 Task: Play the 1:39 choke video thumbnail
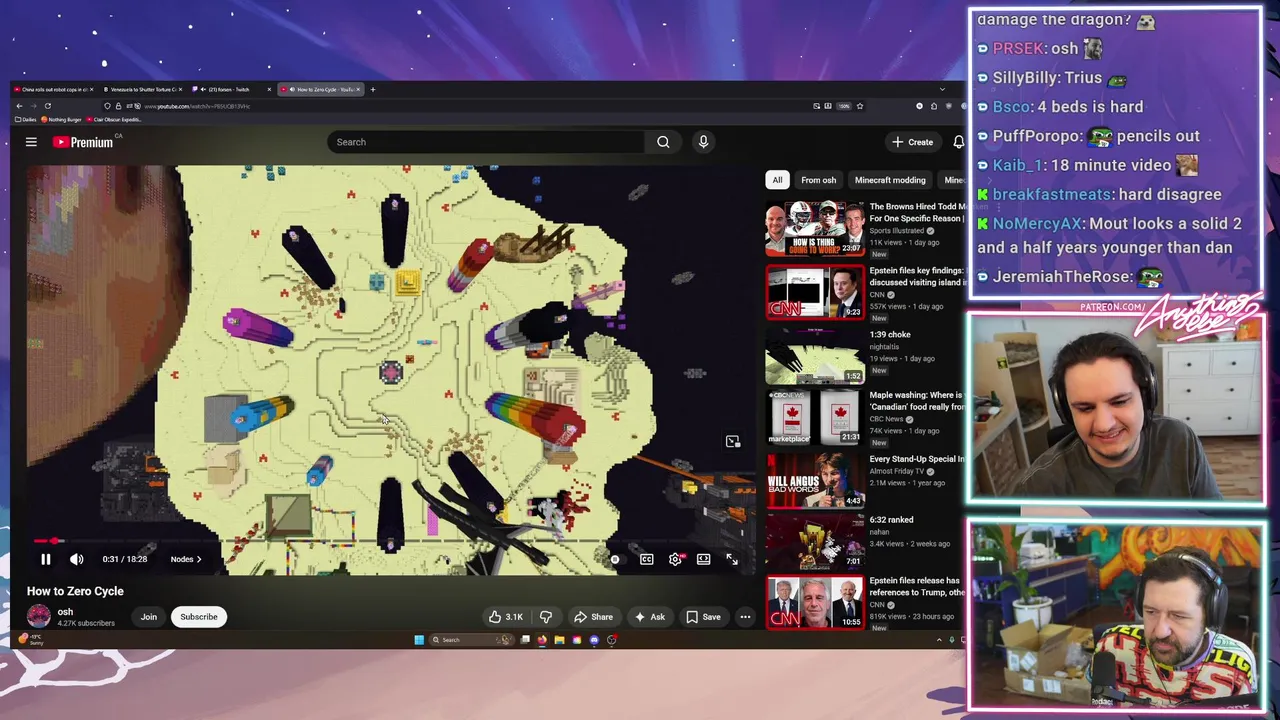click(815, 357)
